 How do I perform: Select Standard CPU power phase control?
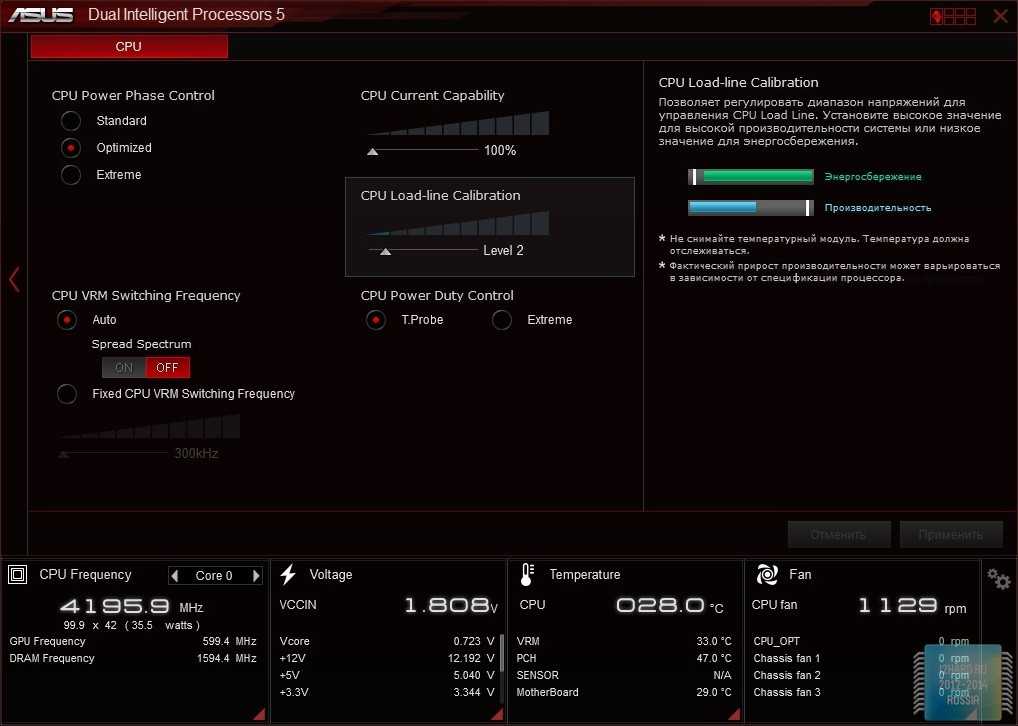click(x=71, y=121)
